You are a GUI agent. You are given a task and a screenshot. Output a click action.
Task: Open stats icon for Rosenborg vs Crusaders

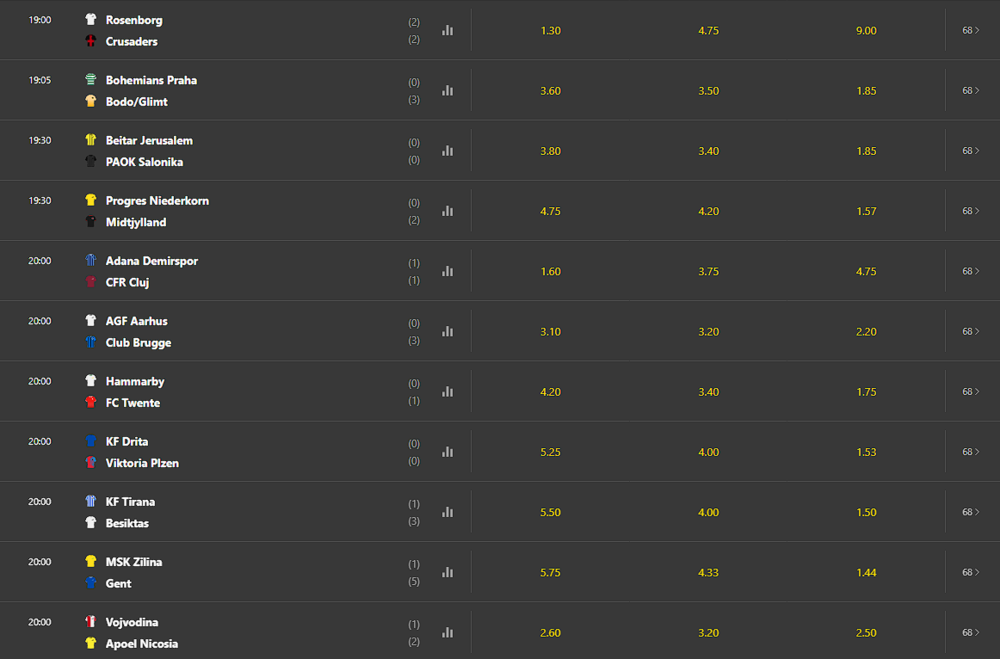[x=448, y=30]
